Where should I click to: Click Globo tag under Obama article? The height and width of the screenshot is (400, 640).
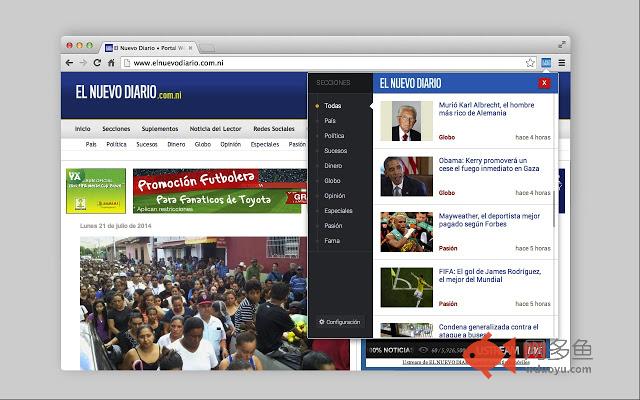pos(447,193)
